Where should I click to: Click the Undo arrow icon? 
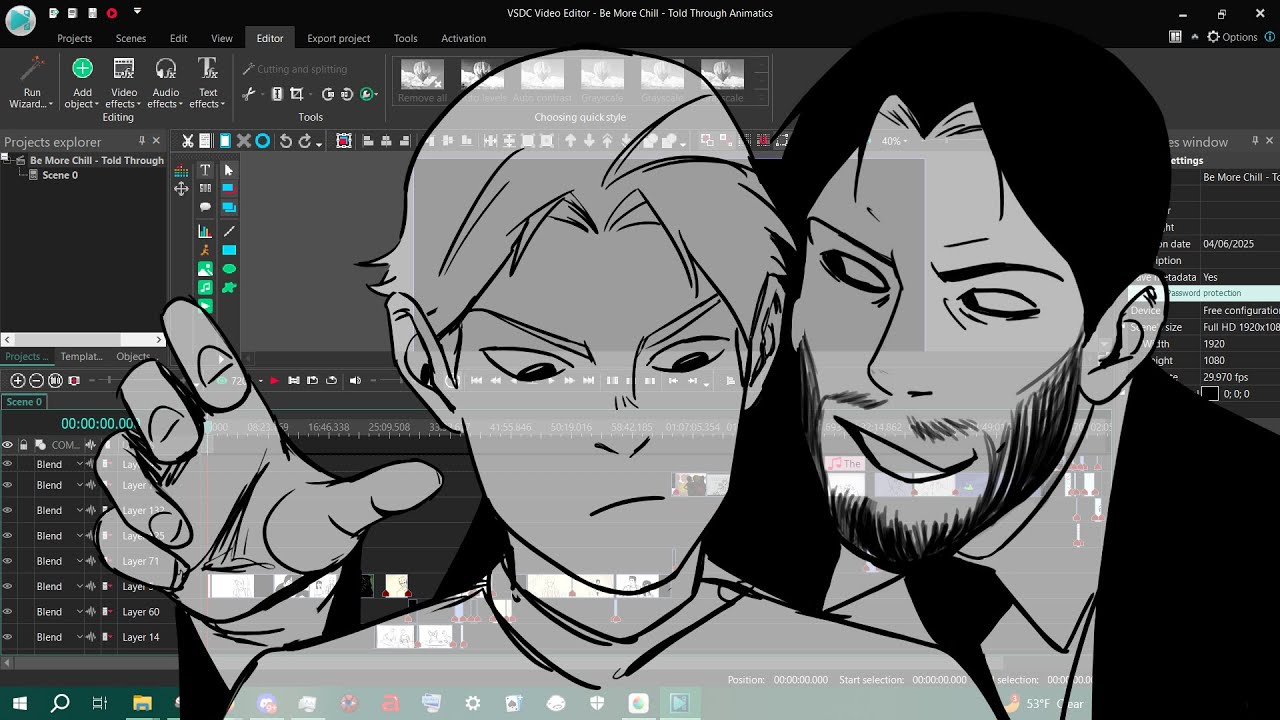[285, 141]
